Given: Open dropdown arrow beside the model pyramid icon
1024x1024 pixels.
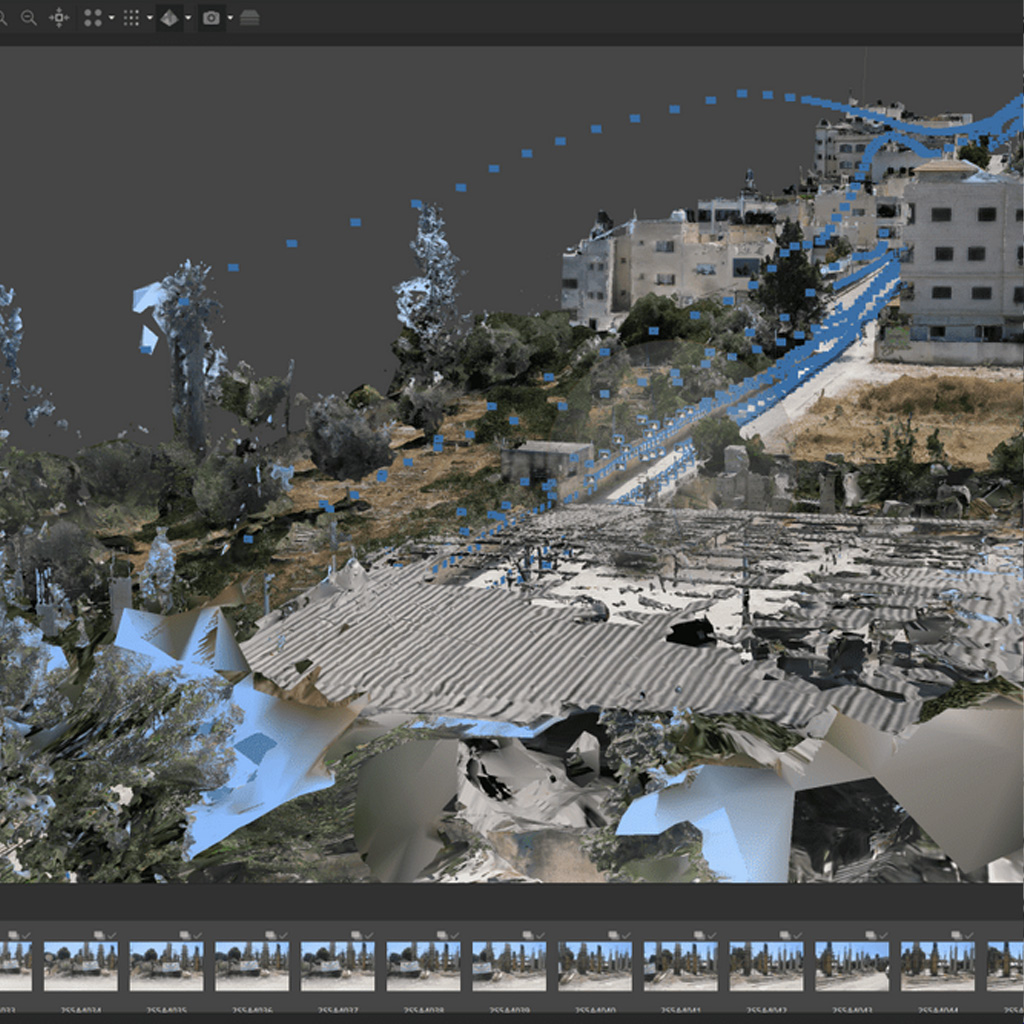Looking at the screenshot, I should 188,18.
